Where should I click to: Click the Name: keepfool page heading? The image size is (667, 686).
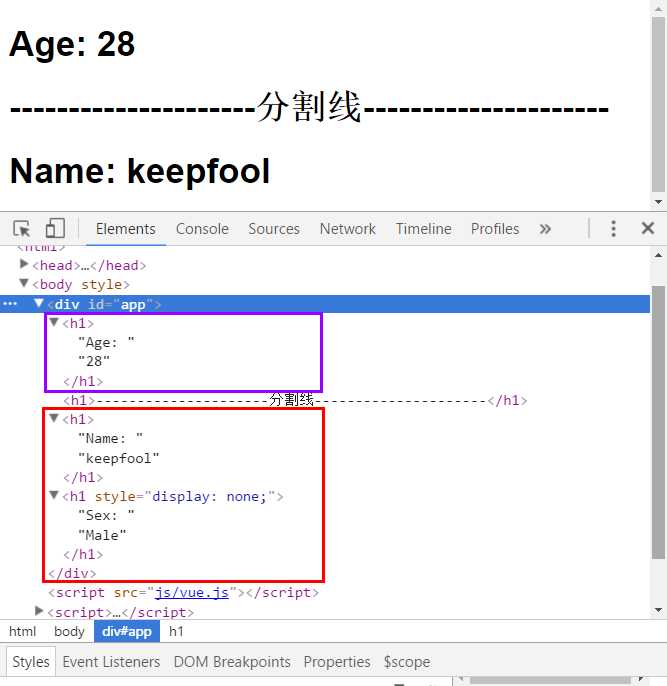[x=140, y=171]
